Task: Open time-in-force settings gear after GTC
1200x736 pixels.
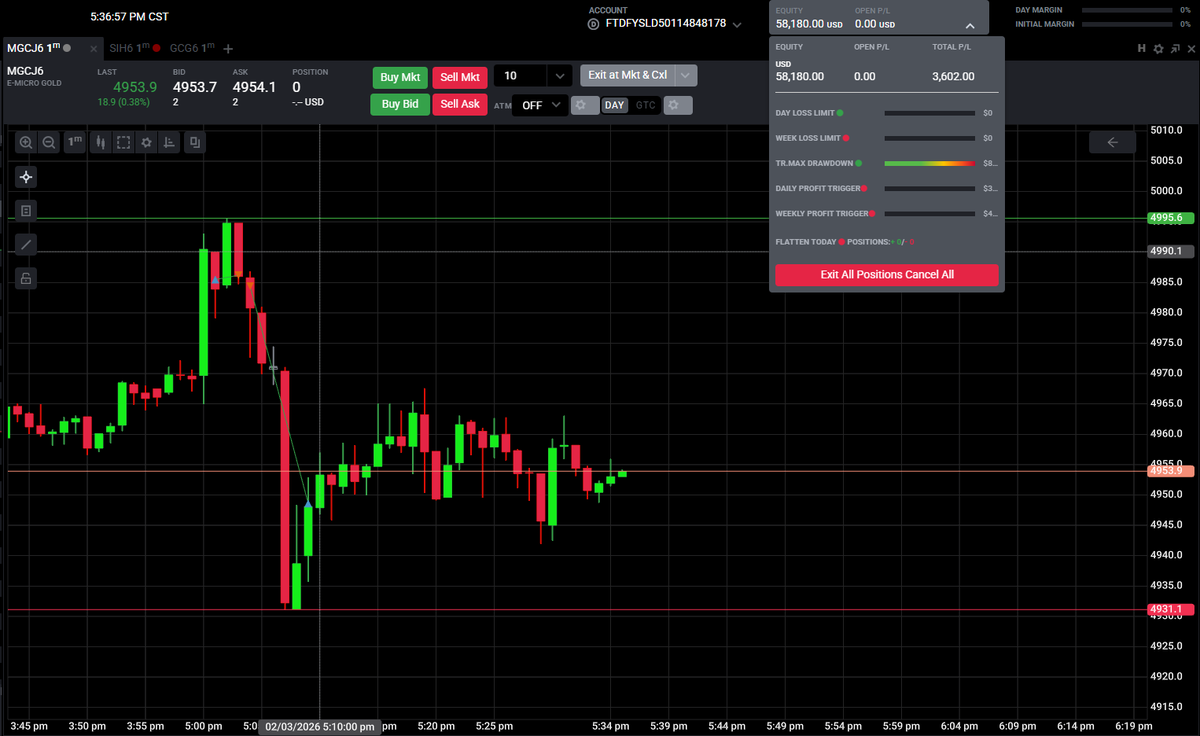Action: 678,105
